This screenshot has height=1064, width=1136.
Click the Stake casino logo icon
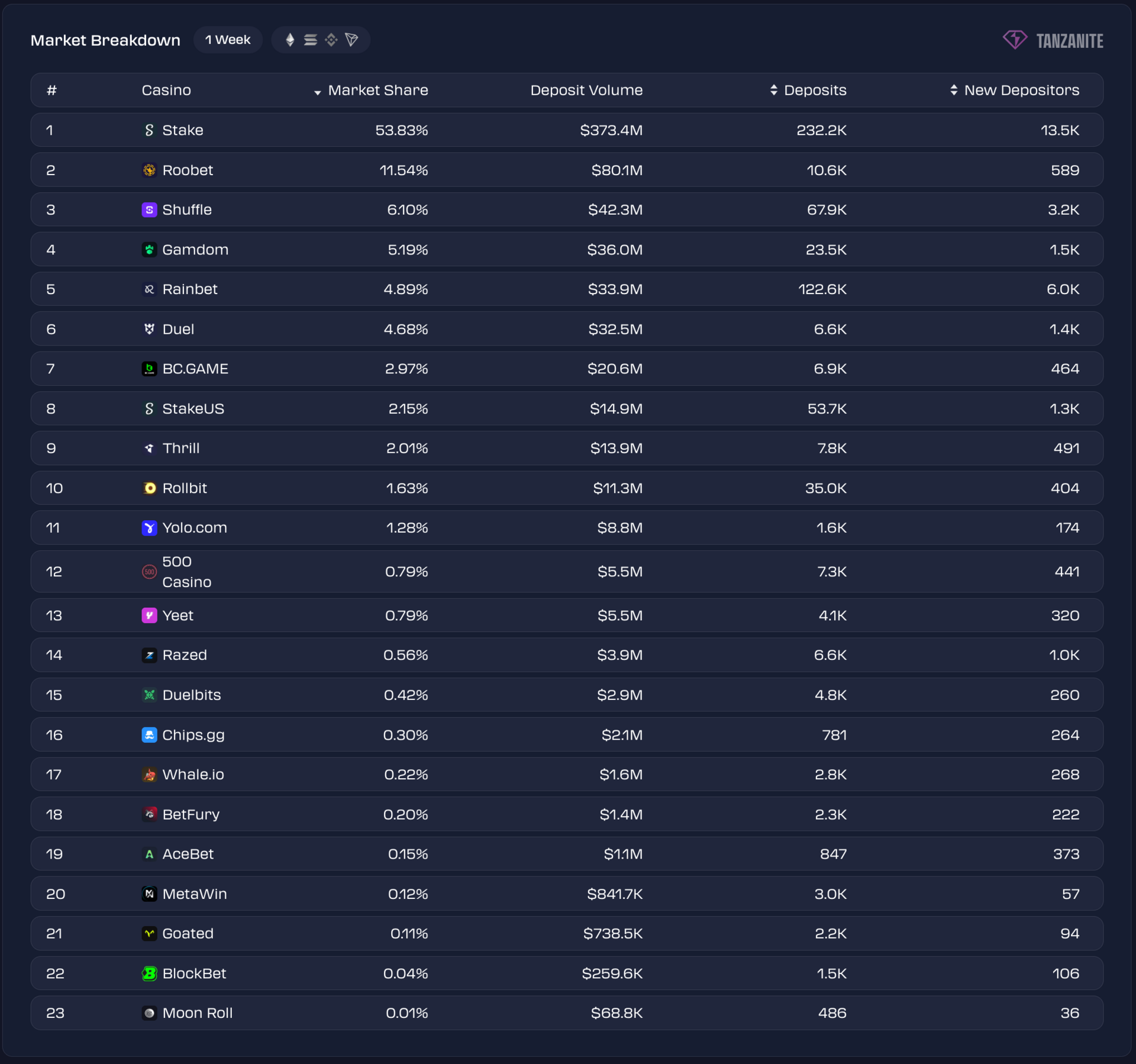[x=149, y=130]
